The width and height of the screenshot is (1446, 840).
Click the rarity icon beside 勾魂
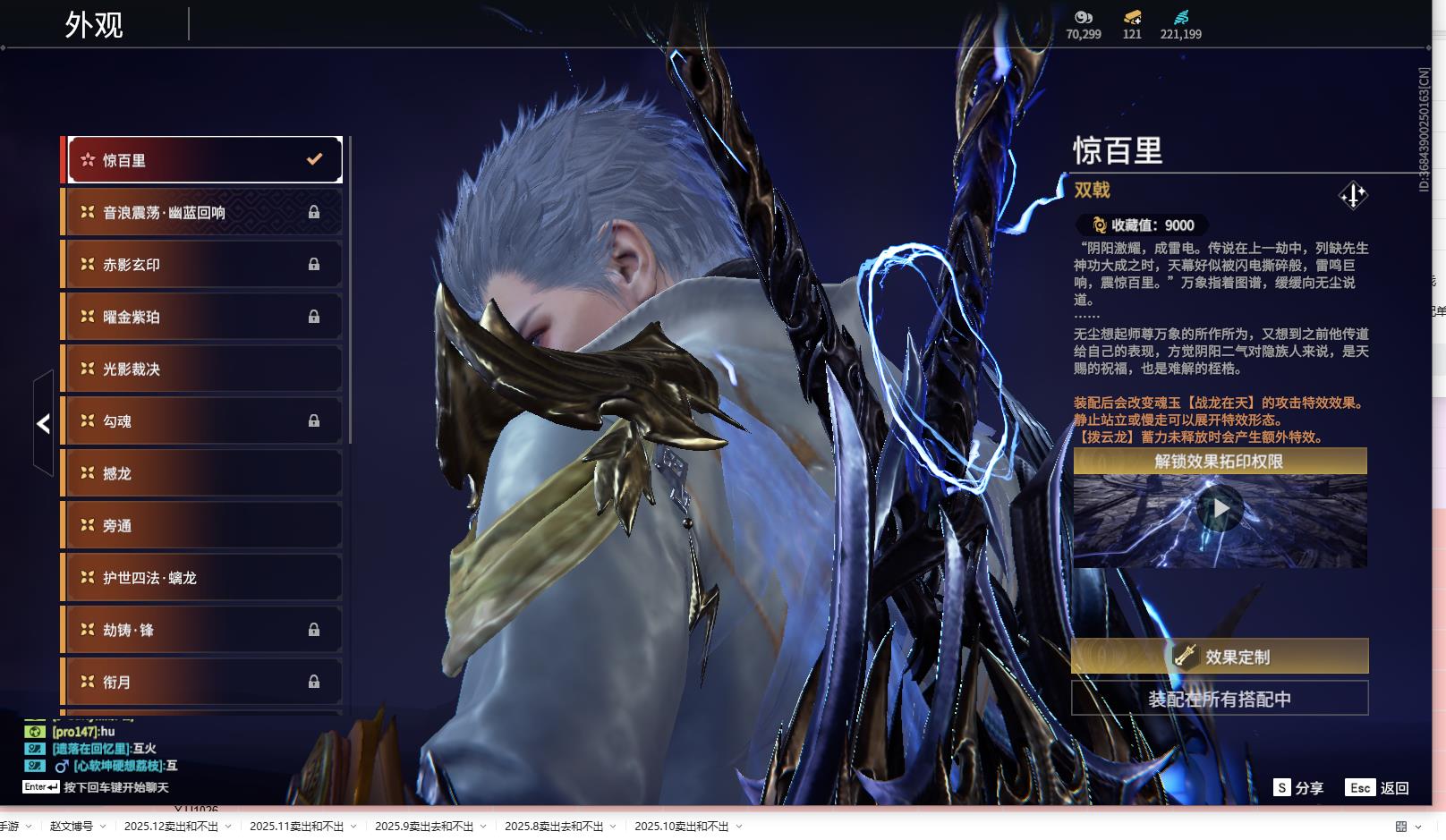click(88, 420)
